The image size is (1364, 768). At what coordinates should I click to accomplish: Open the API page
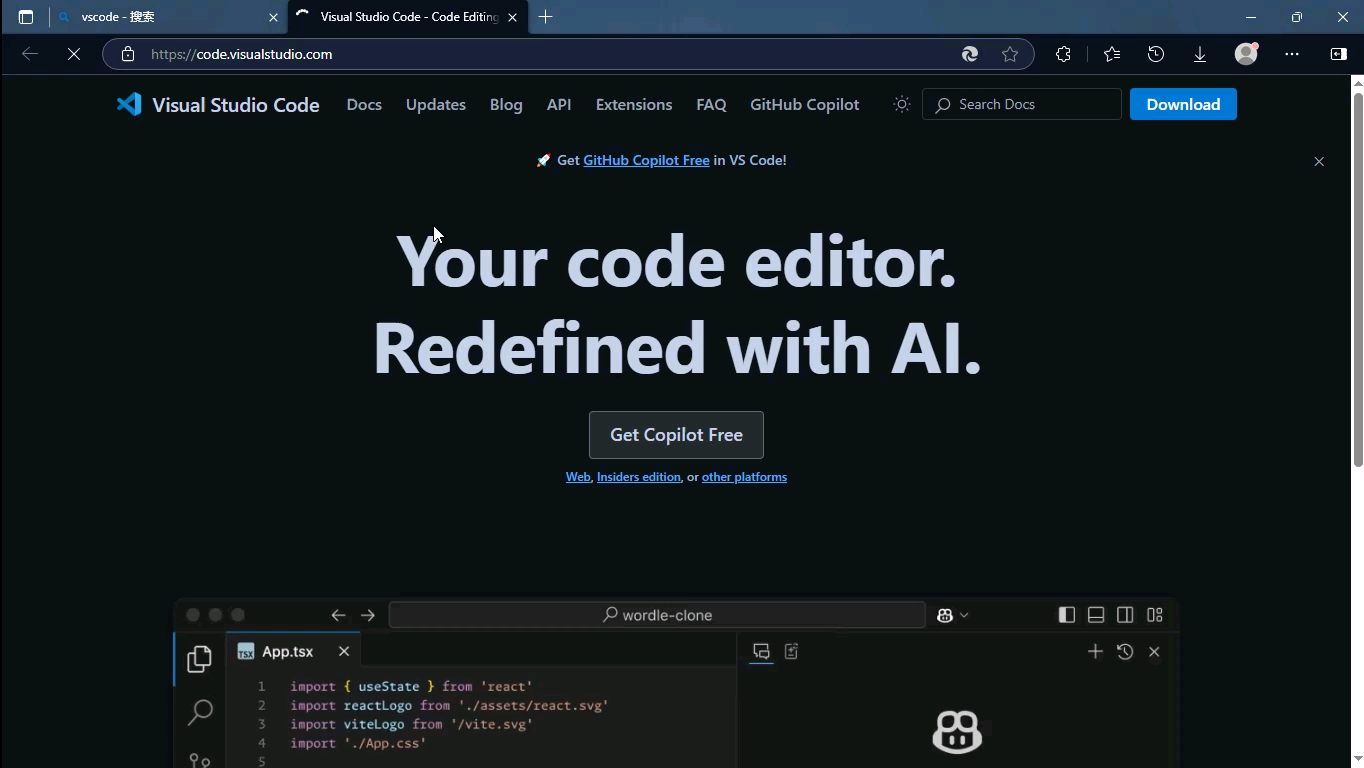[559, 104]
